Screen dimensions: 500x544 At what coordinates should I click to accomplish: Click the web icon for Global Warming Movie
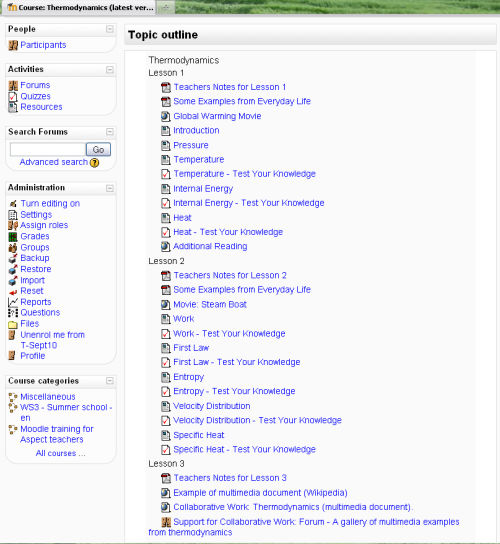(x=166, y=116)
